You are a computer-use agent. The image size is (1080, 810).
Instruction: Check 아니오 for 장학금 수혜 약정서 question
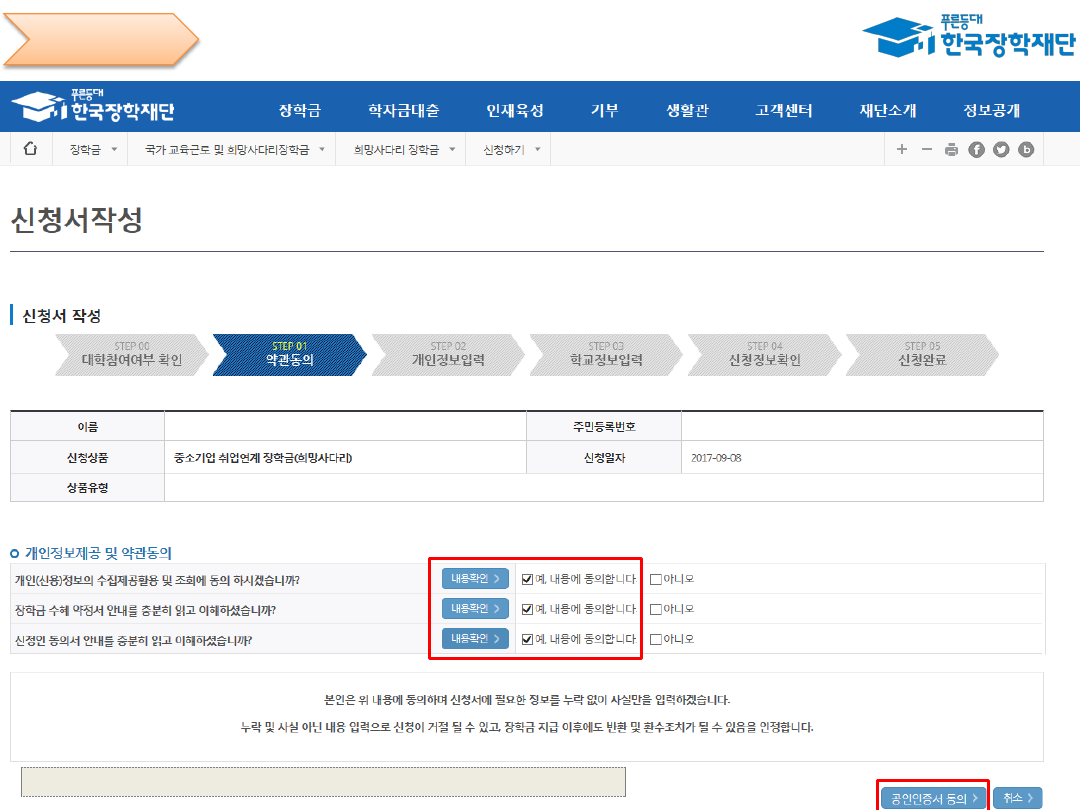coord(656,609)
